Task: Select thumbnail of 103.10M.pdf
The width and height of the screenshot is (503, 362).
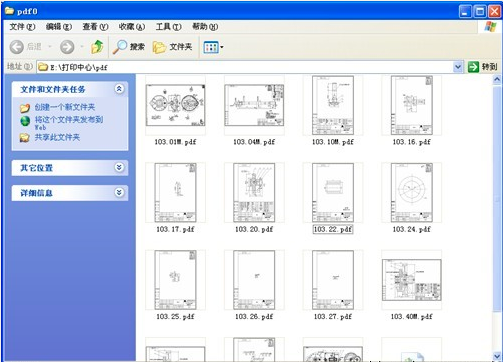Action: [333, 105]
